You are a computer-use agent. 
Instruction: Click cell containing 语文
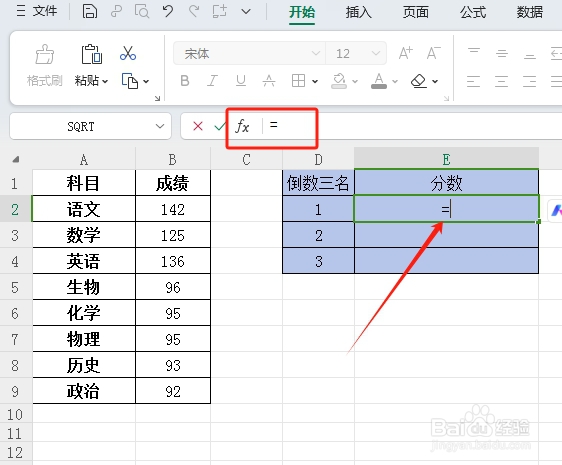pos(84,209)
